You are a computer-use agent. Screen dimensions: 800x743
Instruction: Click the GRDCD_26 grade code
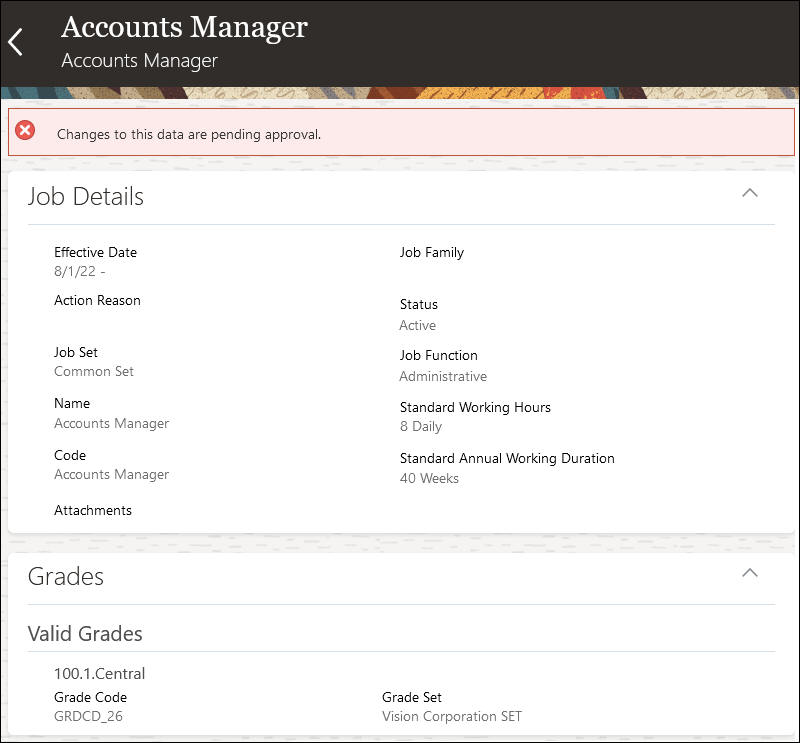pos(88,716)
